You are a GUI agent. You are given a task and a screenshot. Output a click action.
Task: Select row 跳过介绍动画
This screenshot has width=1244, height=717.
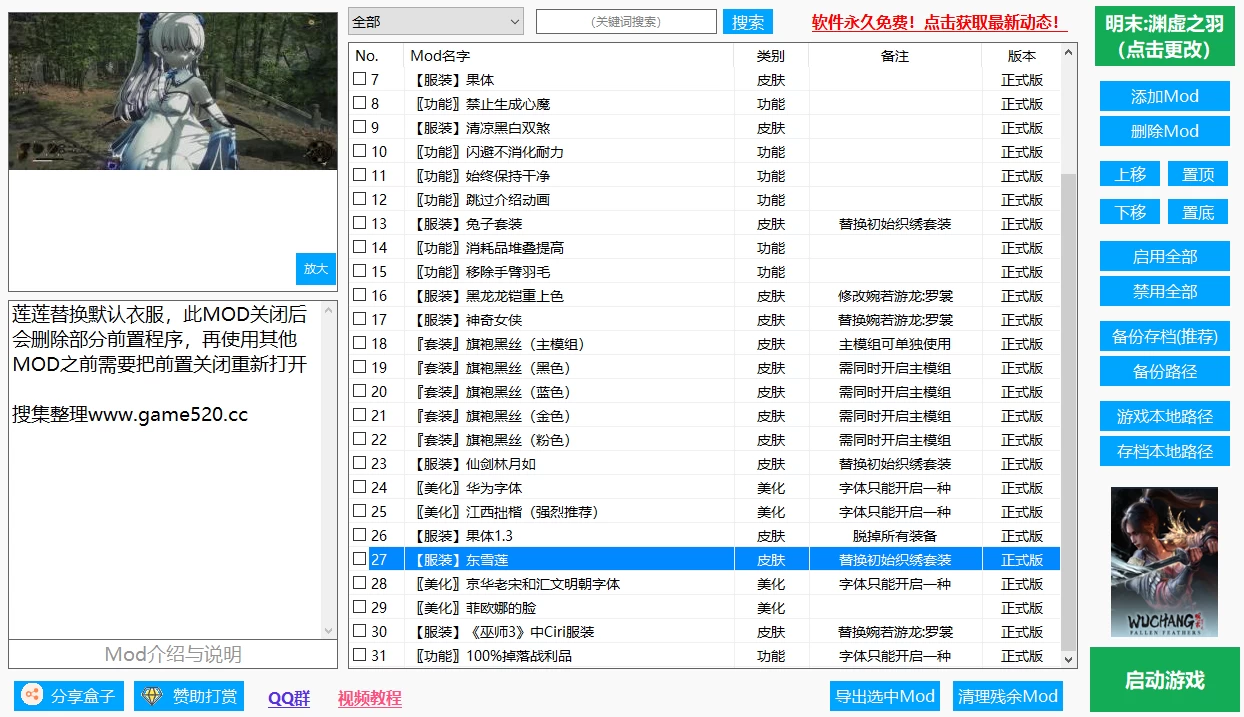[705, 199]
